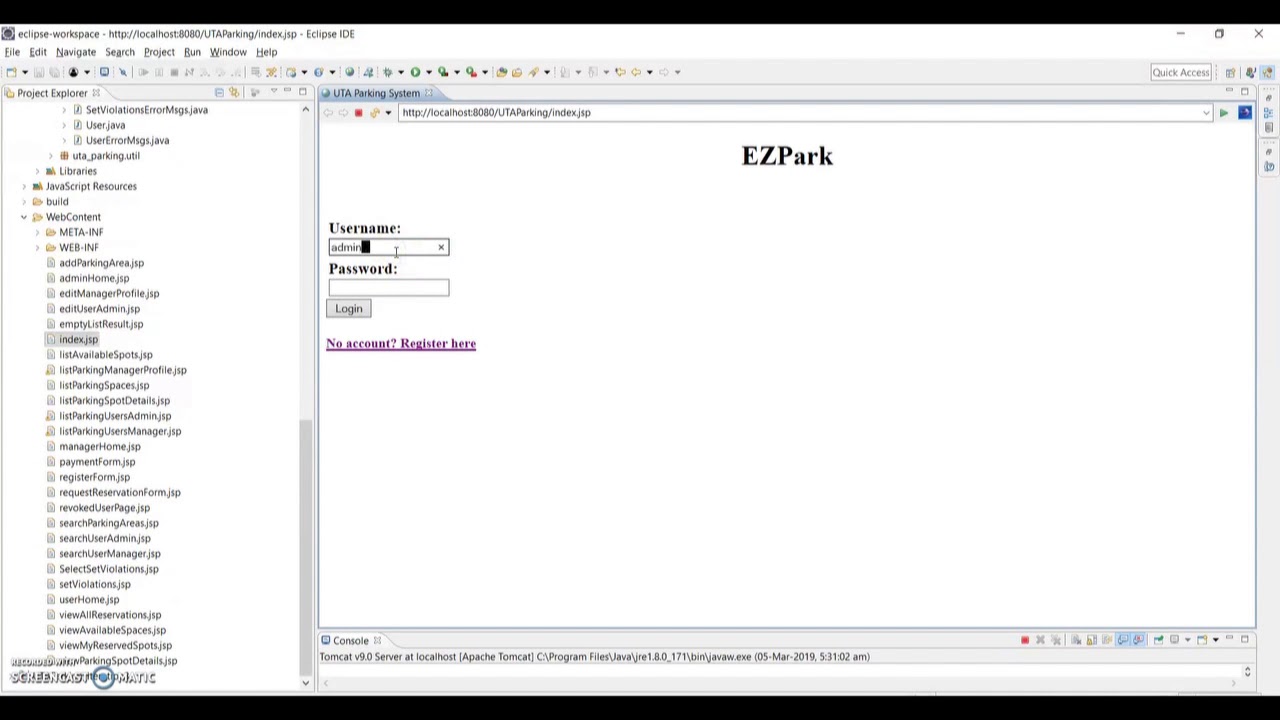This screenshot has height=720, width=1280.
Task: Select the Console tab
Action: click(350, 641)
